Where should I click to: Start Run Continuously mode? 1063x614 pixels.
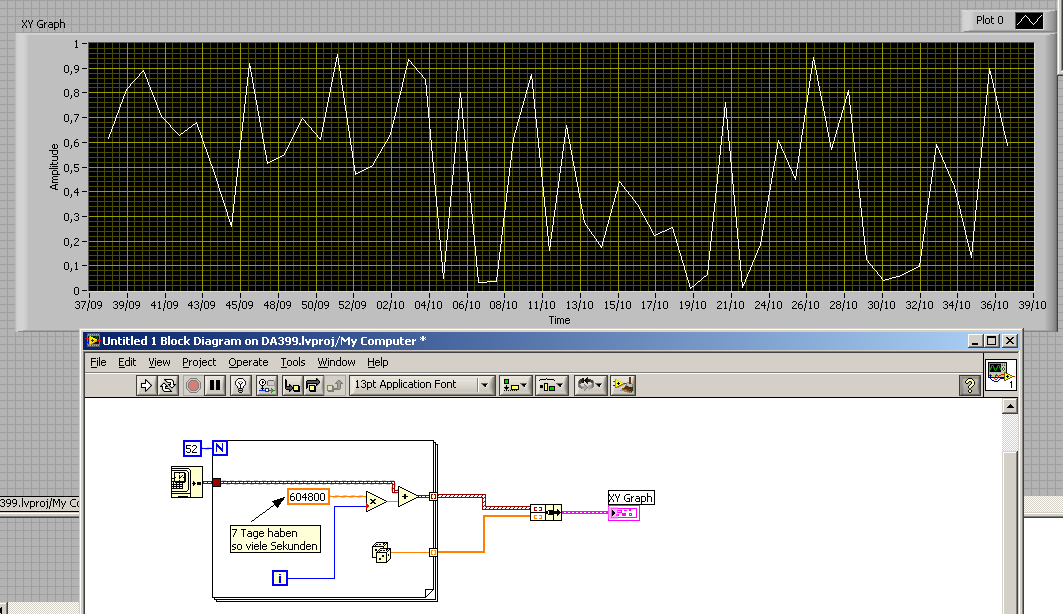168,385
